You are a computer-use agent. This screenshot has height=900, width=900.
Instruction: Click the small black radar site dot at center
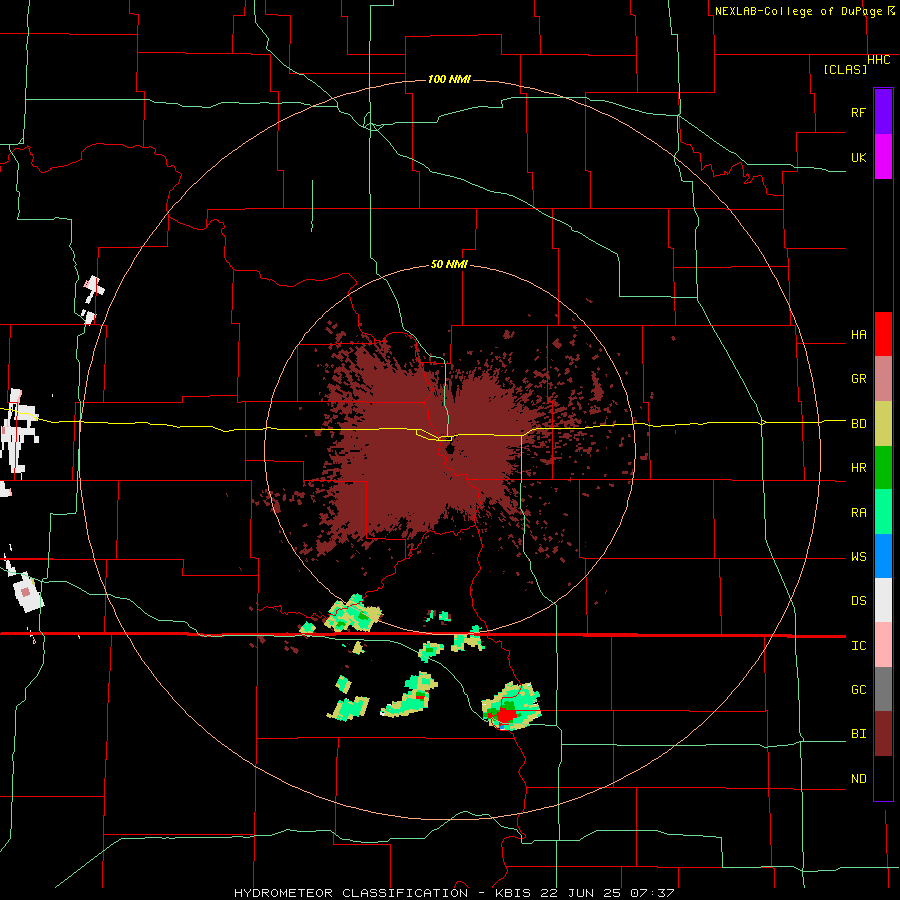[x=449, y=447]
